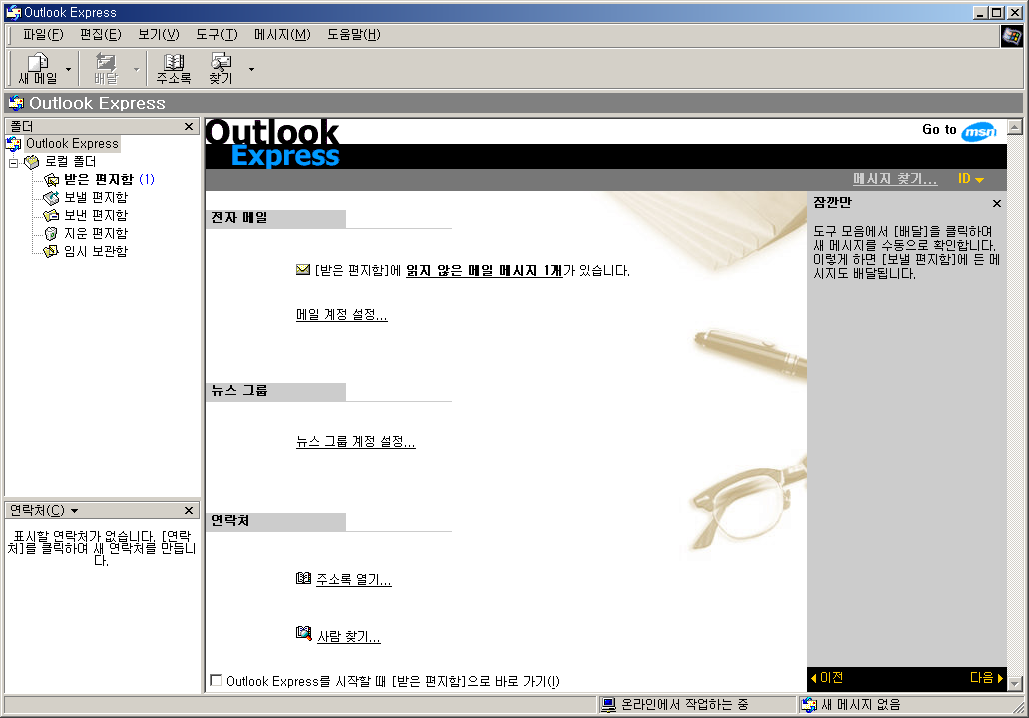Click the 받은 편지함 inbox icon
Image resolution: width=1029 pixels, height=718 pixels.
[x=51, y=180]
